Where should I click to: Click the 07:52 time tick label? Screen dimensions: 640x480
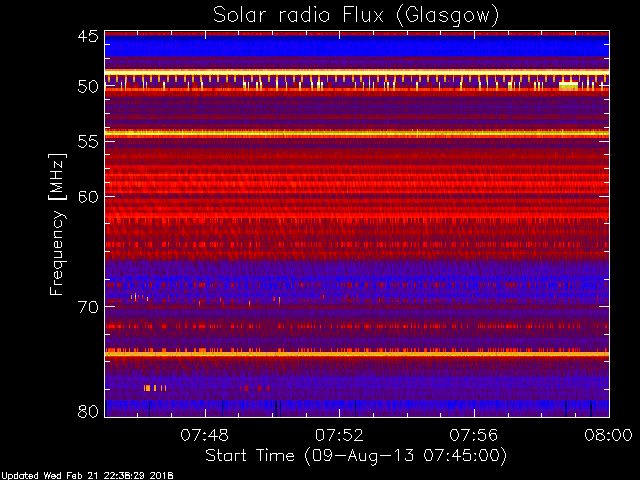point(339,435)
